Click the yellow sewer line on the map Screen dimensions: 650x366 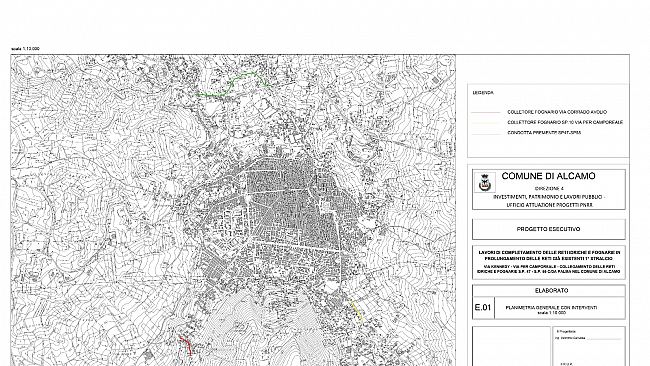click(x=357, y=313)
